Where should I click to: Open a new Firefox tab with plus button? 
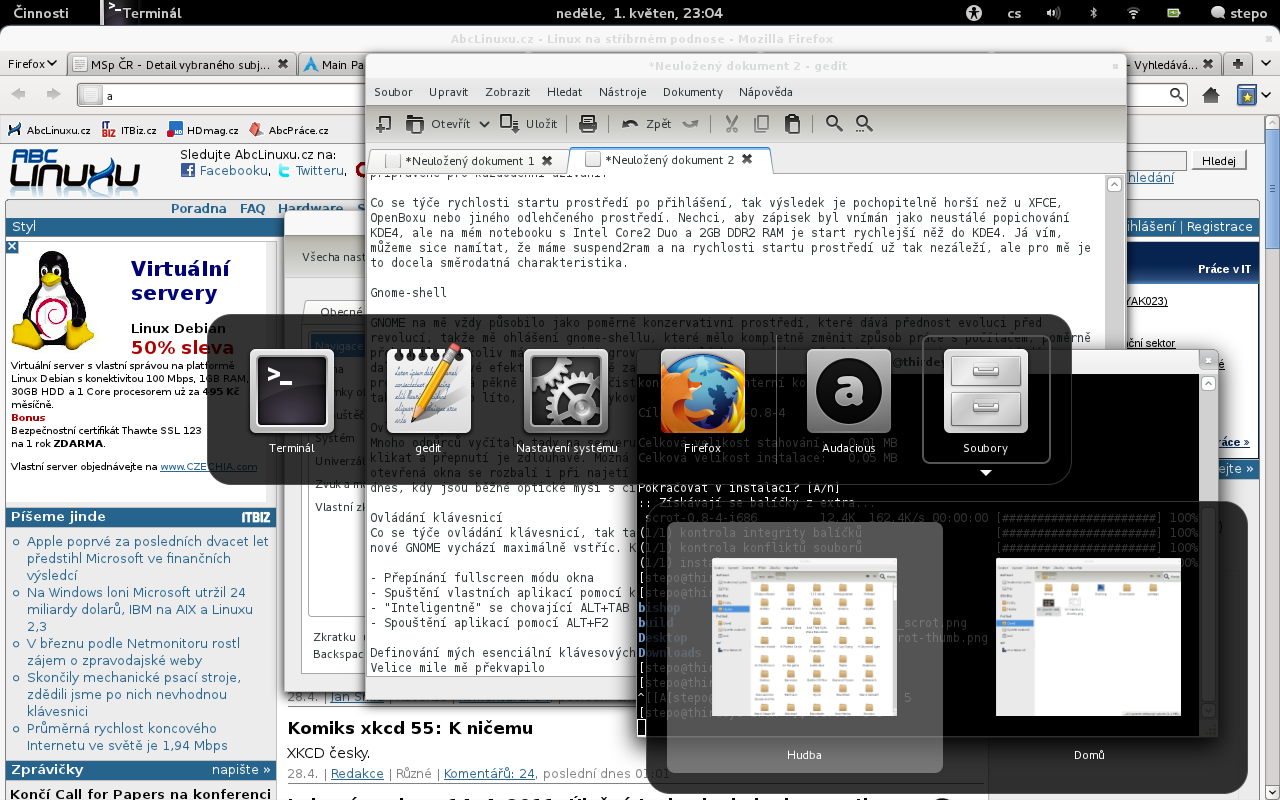coord(1238,64)
